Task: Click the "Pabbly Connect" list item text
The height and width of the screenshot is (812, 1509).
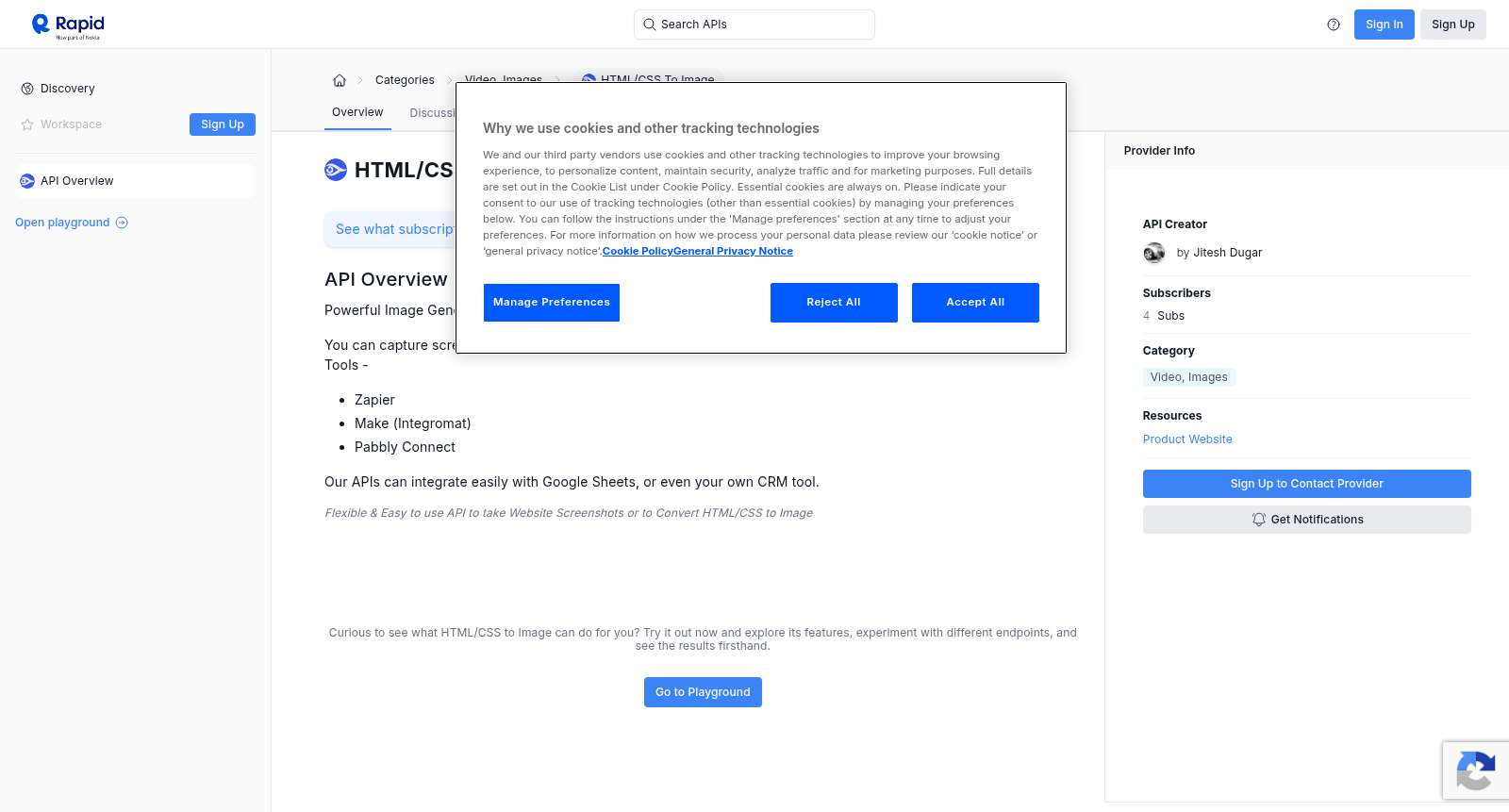Action: [x=405, y=447]
